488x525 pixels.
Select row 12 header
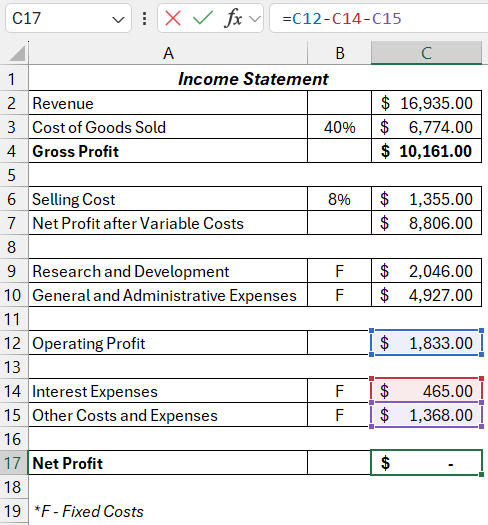(14, 343)
